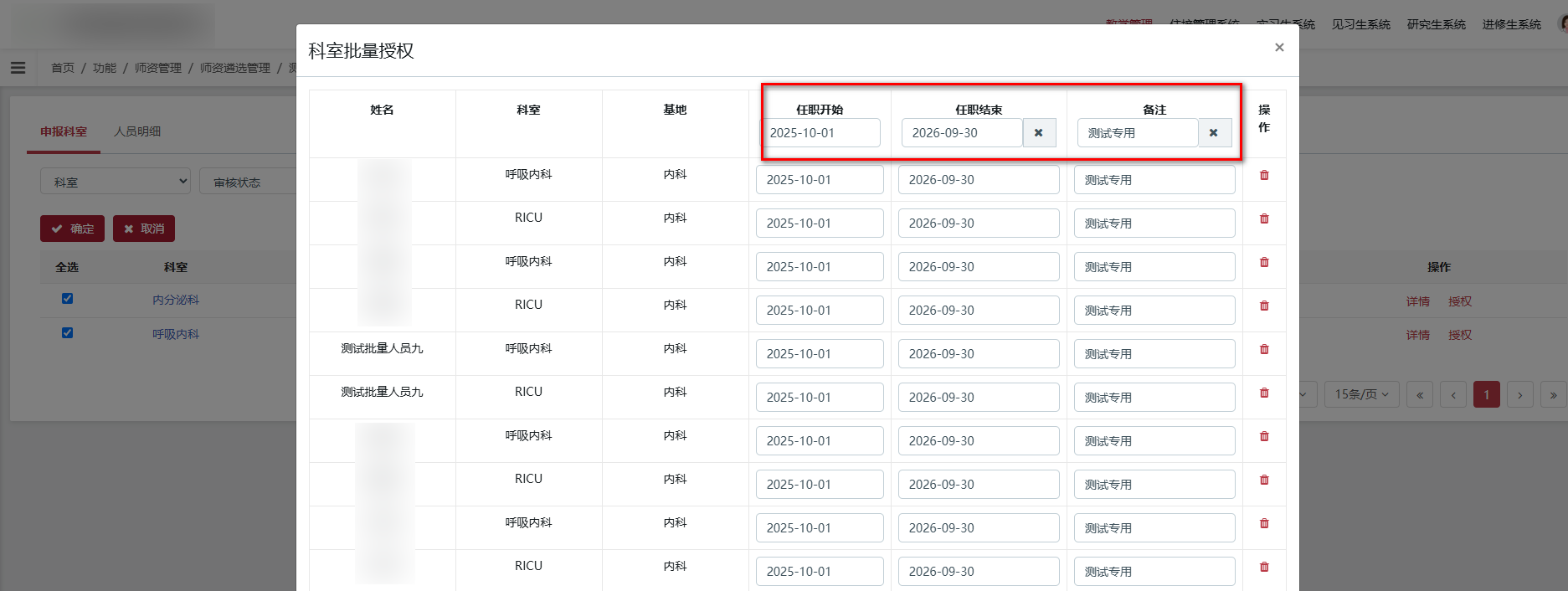Click the 姓名 column header in dialog
Image resolution: width=1568 pixels, height=591 pixels.
pos(382,110)
